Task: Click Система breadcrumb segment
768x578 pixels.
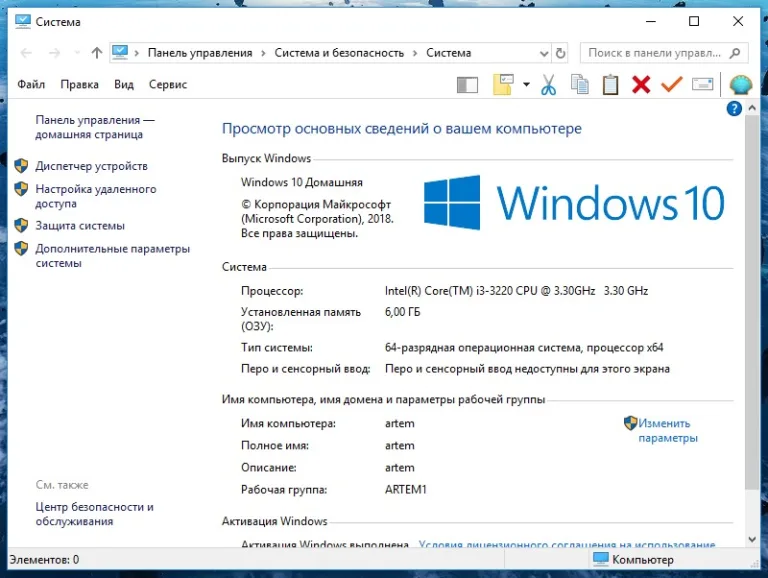Action: (448, 53)
